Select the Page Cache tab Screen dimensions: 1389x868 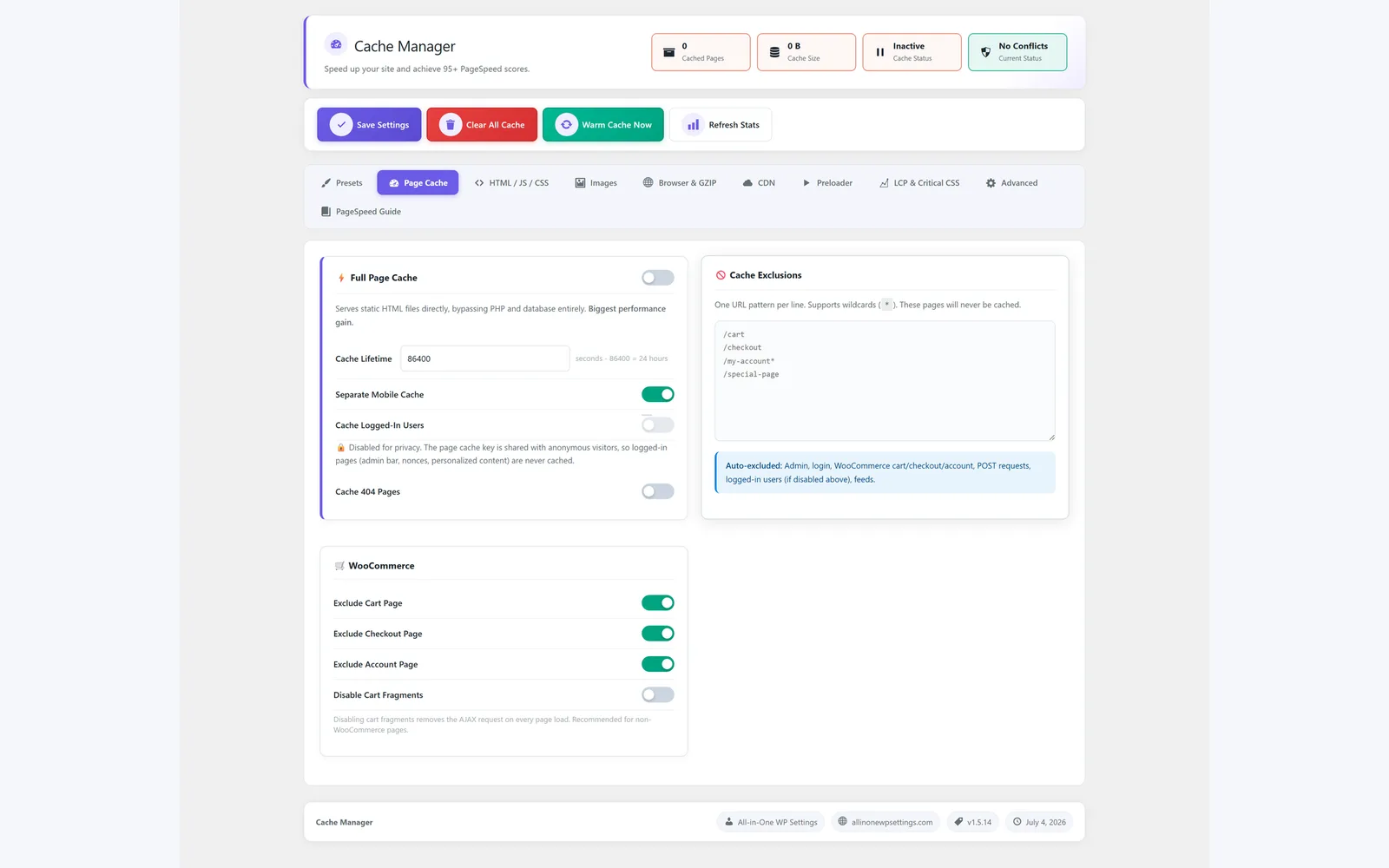pyautogui.click(x=418, y=183)
